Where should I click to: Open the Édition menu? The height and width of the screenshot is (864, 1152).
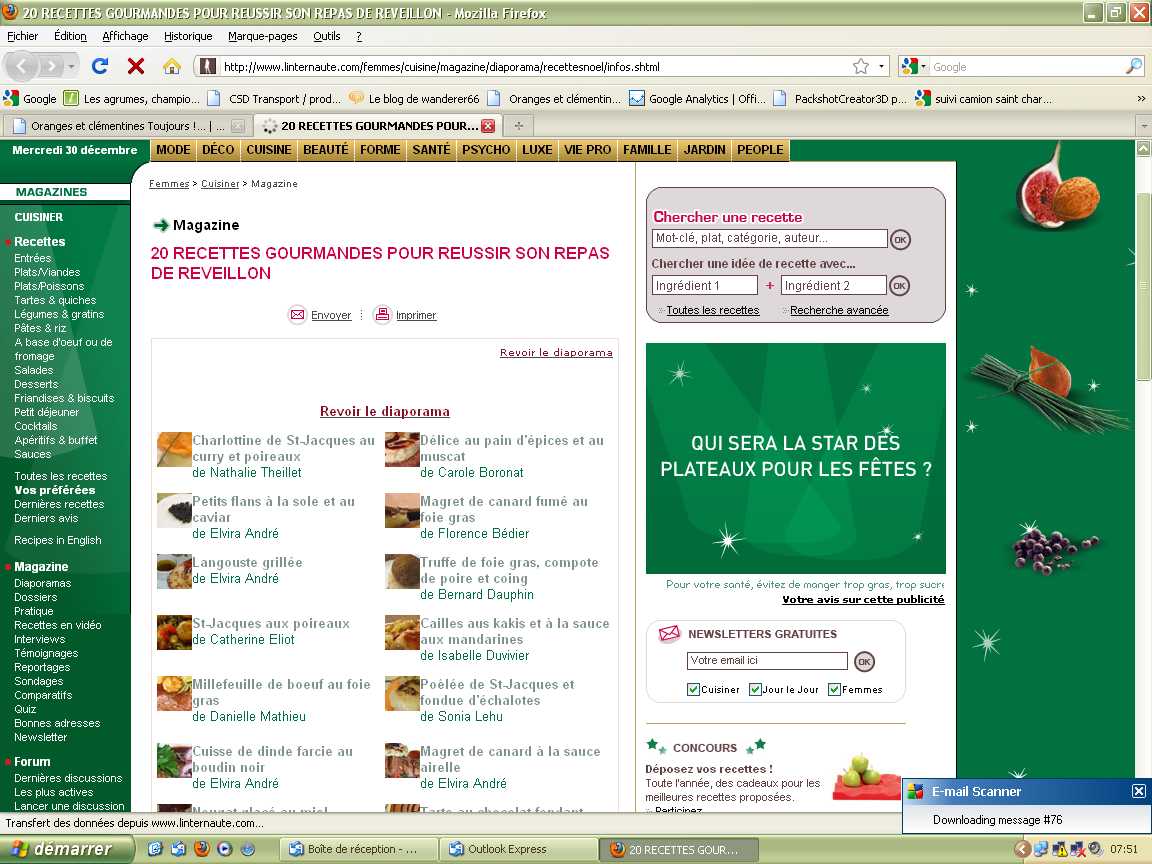click(71, 36)
